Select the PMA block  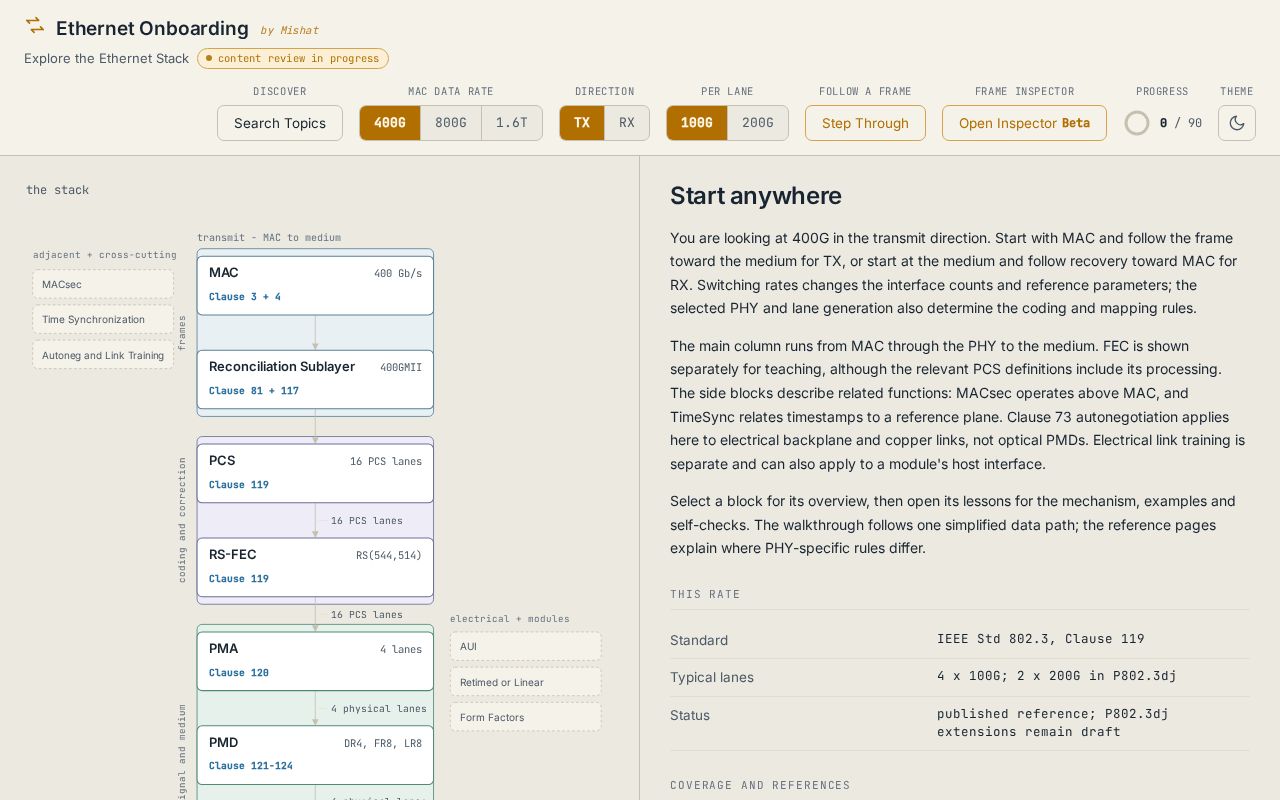click(x=315, y=661)
